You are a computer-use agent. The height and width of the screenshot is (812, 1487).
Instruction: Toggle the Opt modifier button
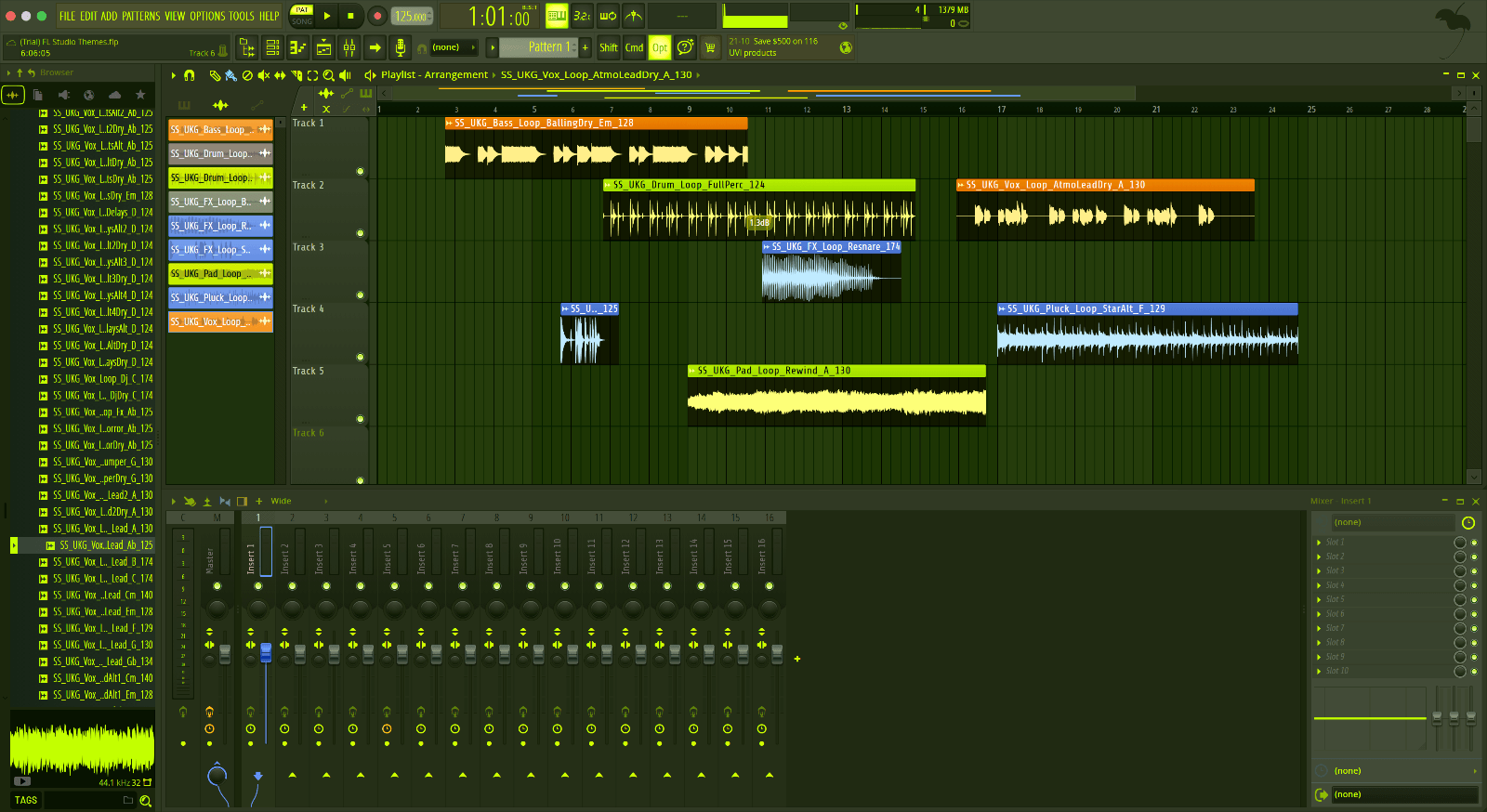click(x=660, y=47)
